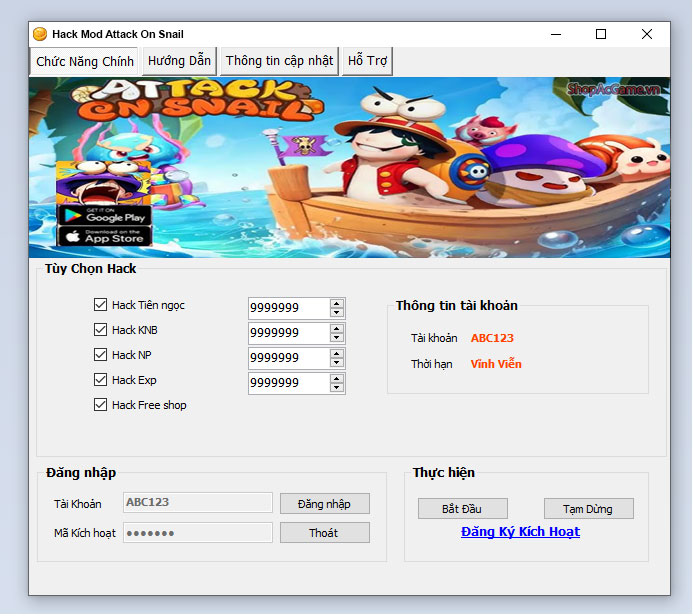
Task: Toggle the Hack Free shop checkbox
Action: coord(100,404)
